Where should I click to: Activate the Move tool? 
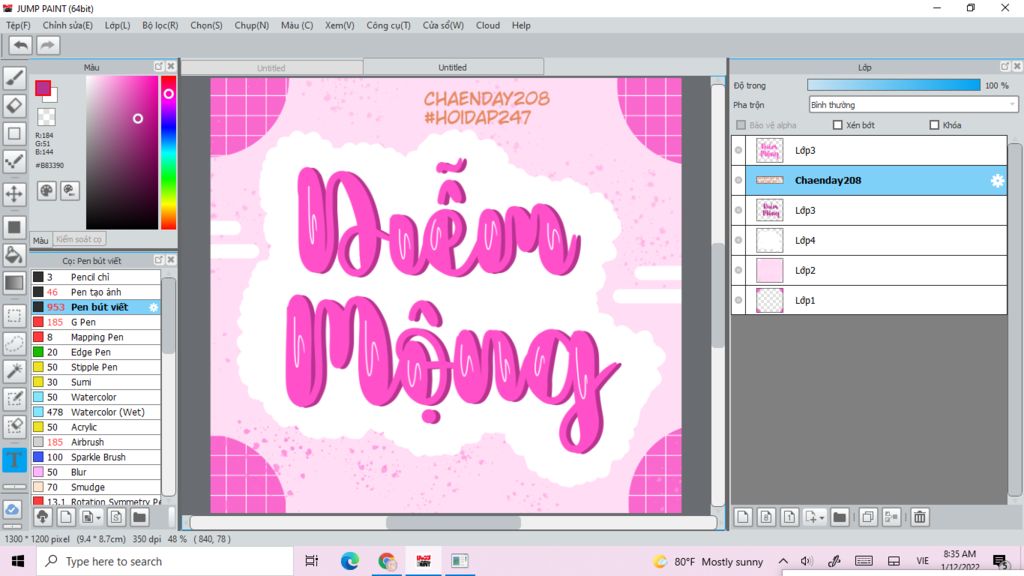point(14,194)
